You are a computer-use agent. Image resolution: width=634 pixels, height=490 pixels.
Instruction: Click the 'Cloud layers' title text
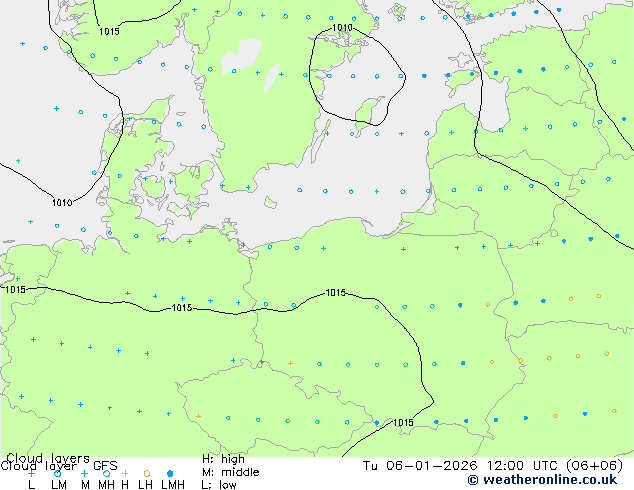point(48,458)
